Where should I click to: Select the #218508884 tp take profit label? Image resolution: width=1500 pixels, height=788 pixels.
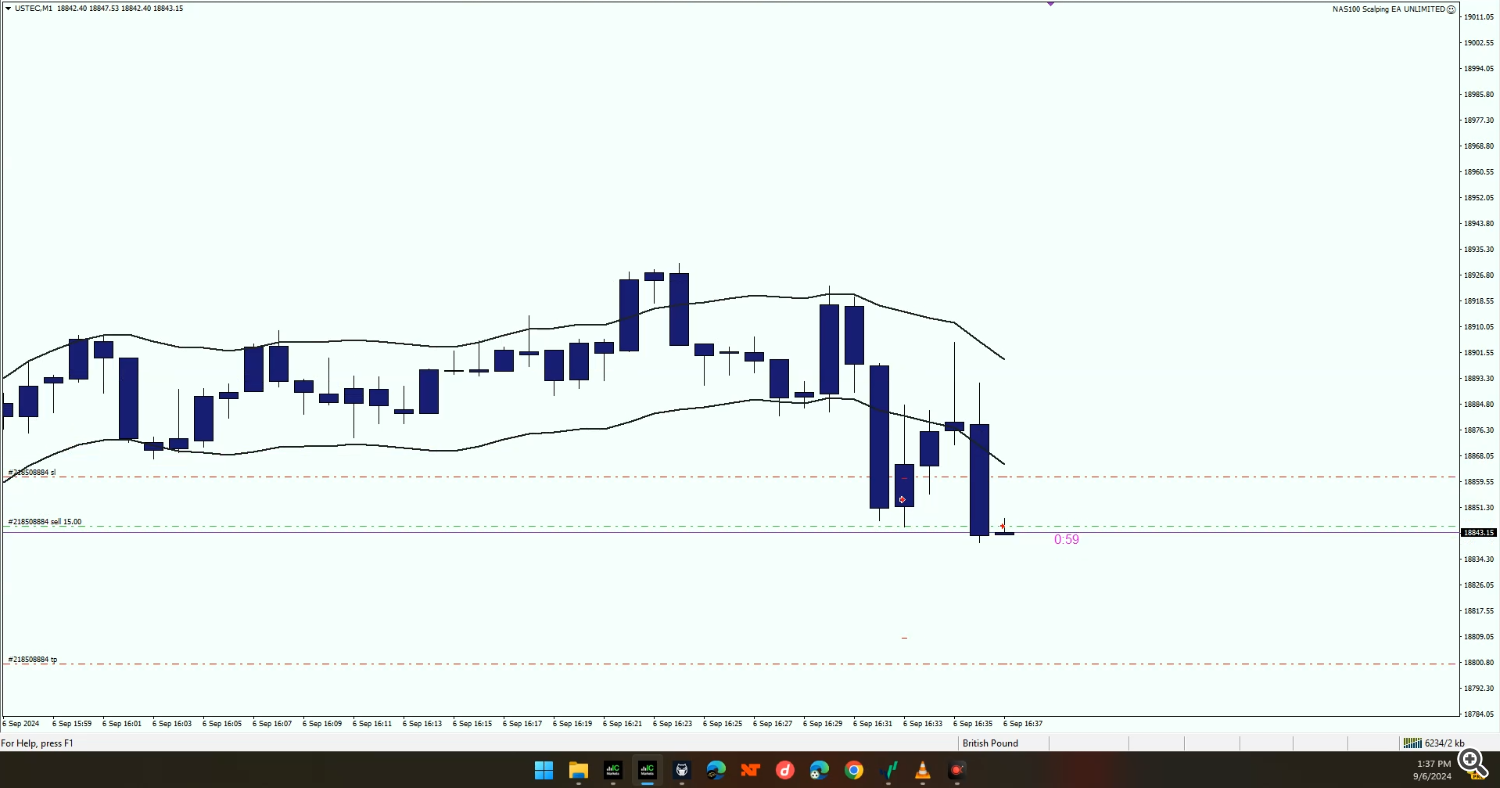32,660
